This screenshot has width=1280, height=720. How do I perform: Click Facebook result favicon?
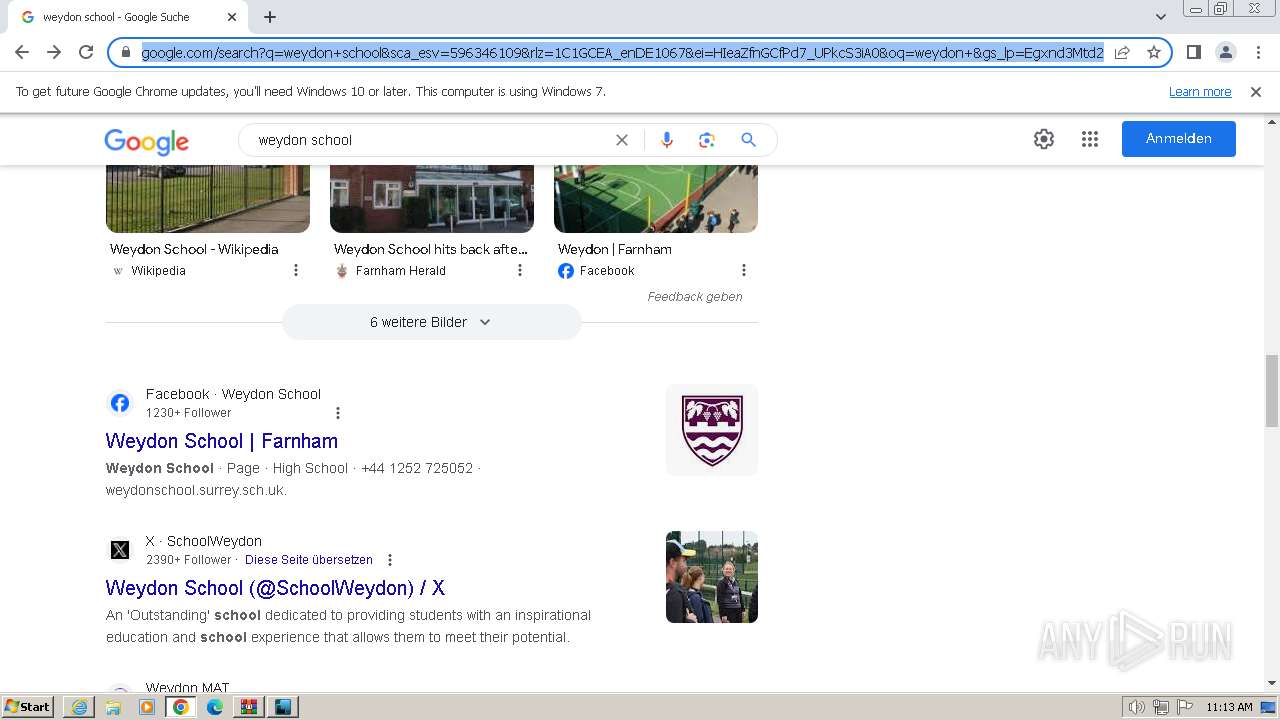pos(120,403)
